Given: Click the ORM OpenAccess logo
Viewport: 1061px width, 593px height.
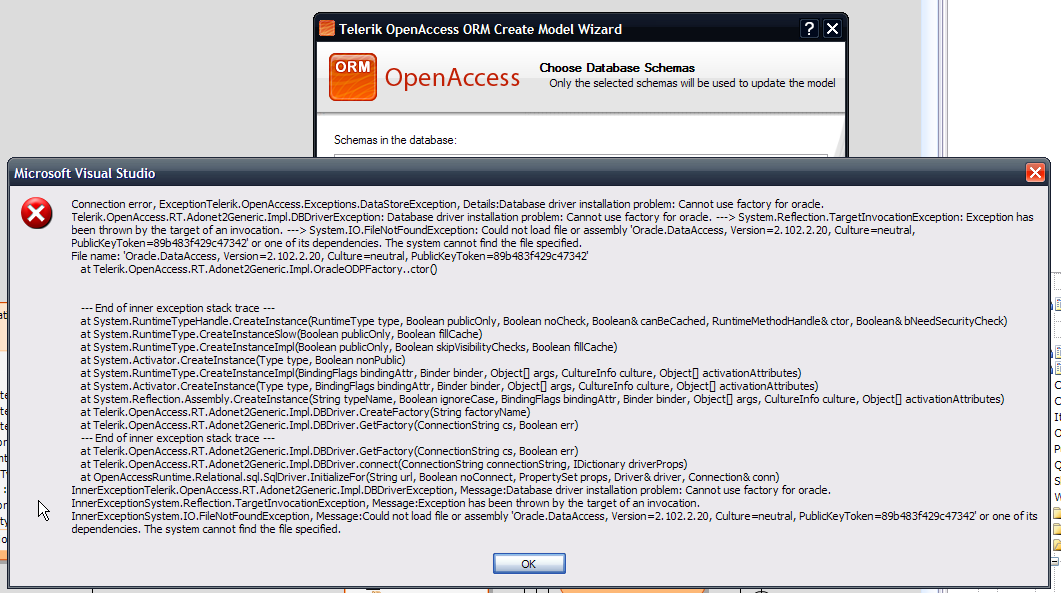Looking at the screenshot, I should point(424,77).
